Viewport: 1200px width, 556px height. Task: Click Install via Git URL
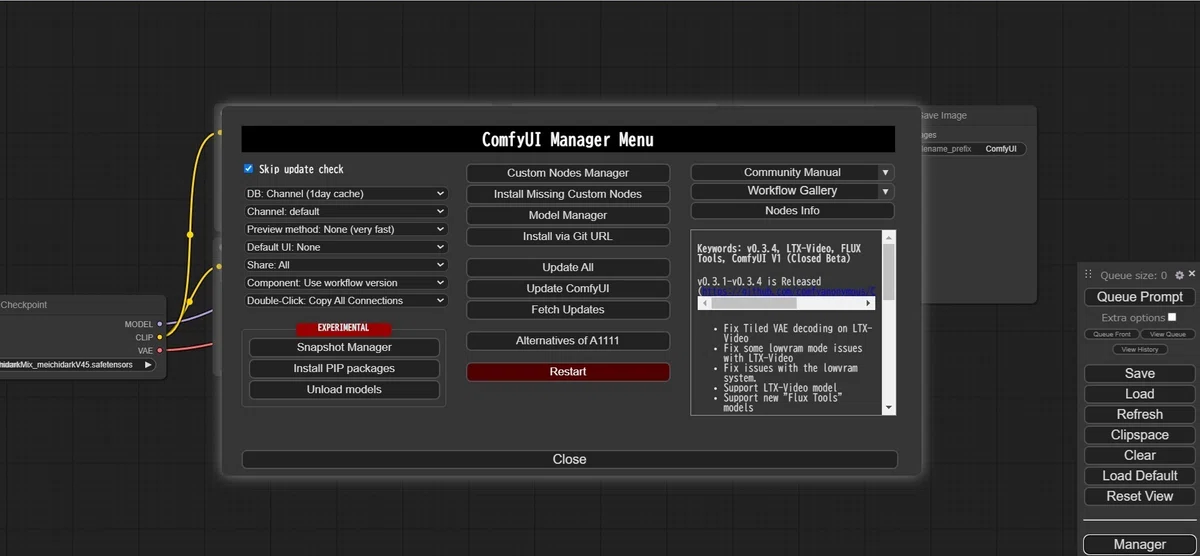[x=568, y=236]
